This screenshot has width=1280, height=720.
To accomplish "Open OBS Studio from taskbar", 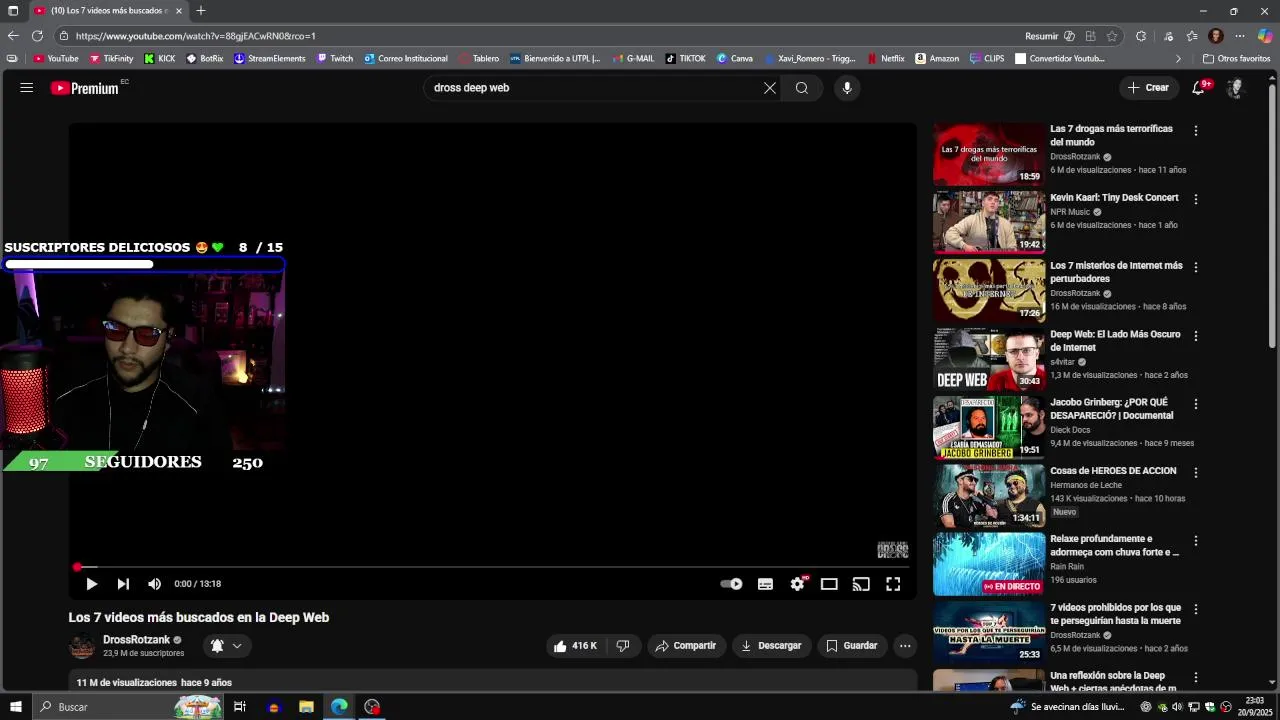I will (x=372, y=707).
